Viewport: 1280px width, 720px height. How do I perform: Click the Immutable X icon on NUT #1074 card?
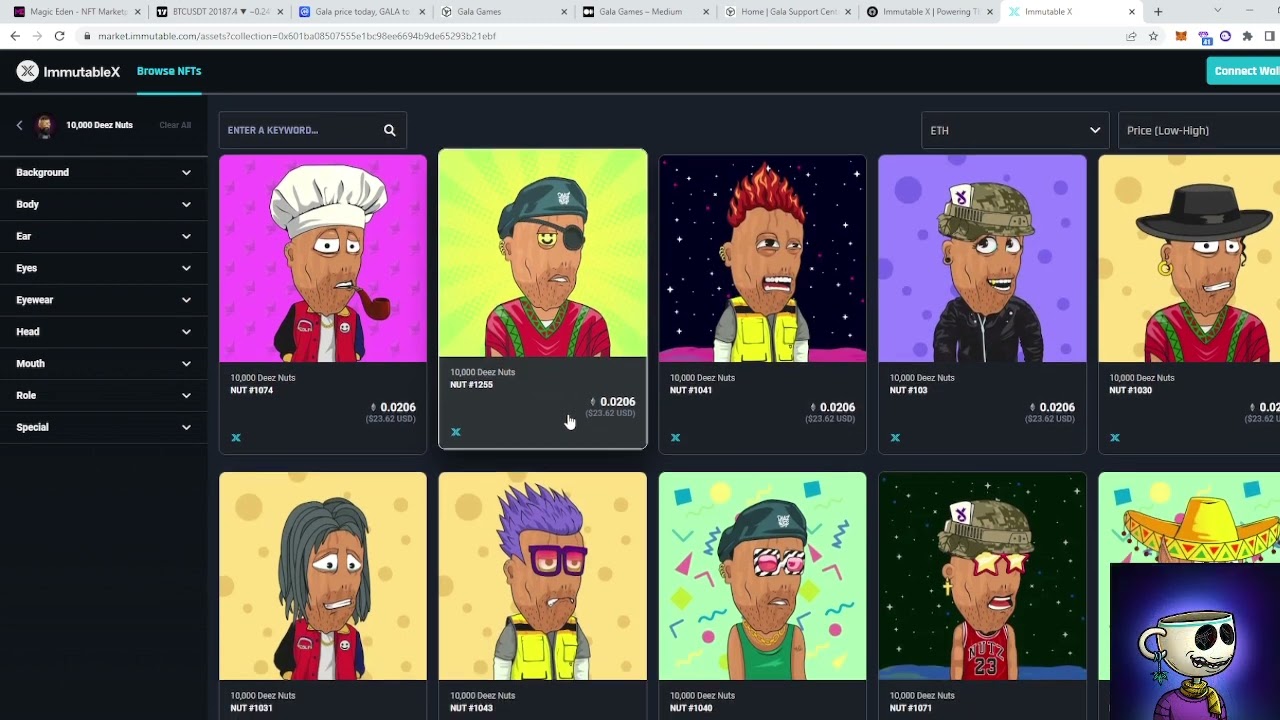(x=236, y=437)
